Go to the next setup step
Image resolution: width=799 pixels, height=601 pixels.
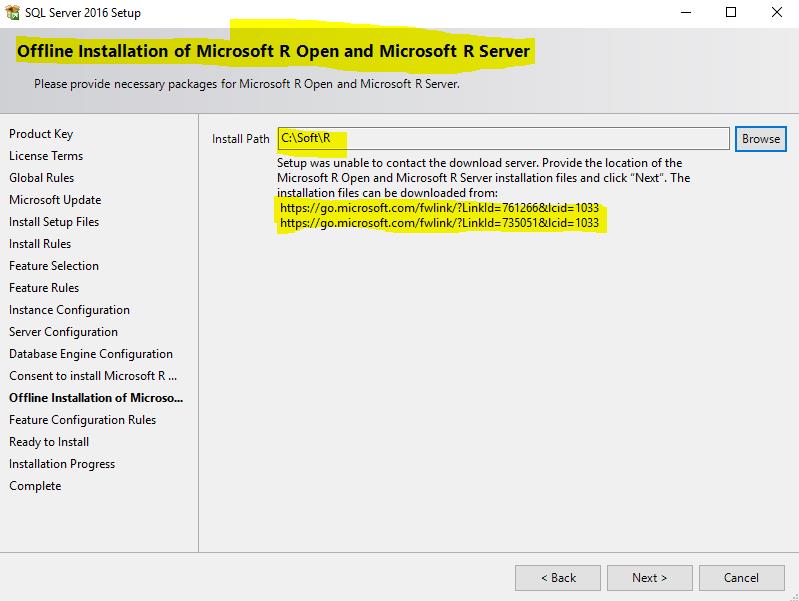click(649, 578)
